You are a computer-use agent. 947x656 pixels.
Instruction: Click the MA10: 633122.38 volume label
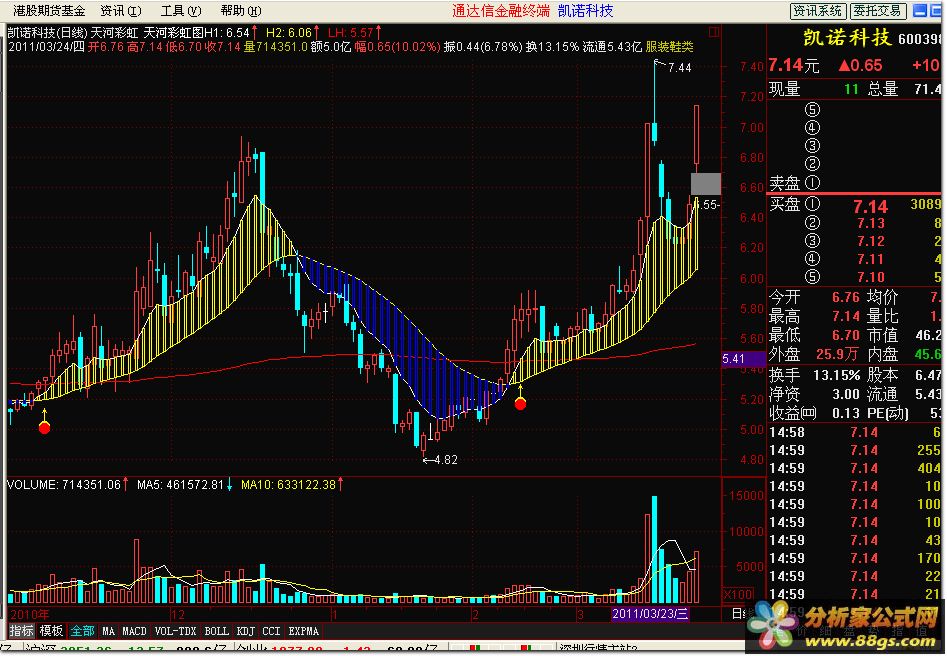(x=288, y=484)
